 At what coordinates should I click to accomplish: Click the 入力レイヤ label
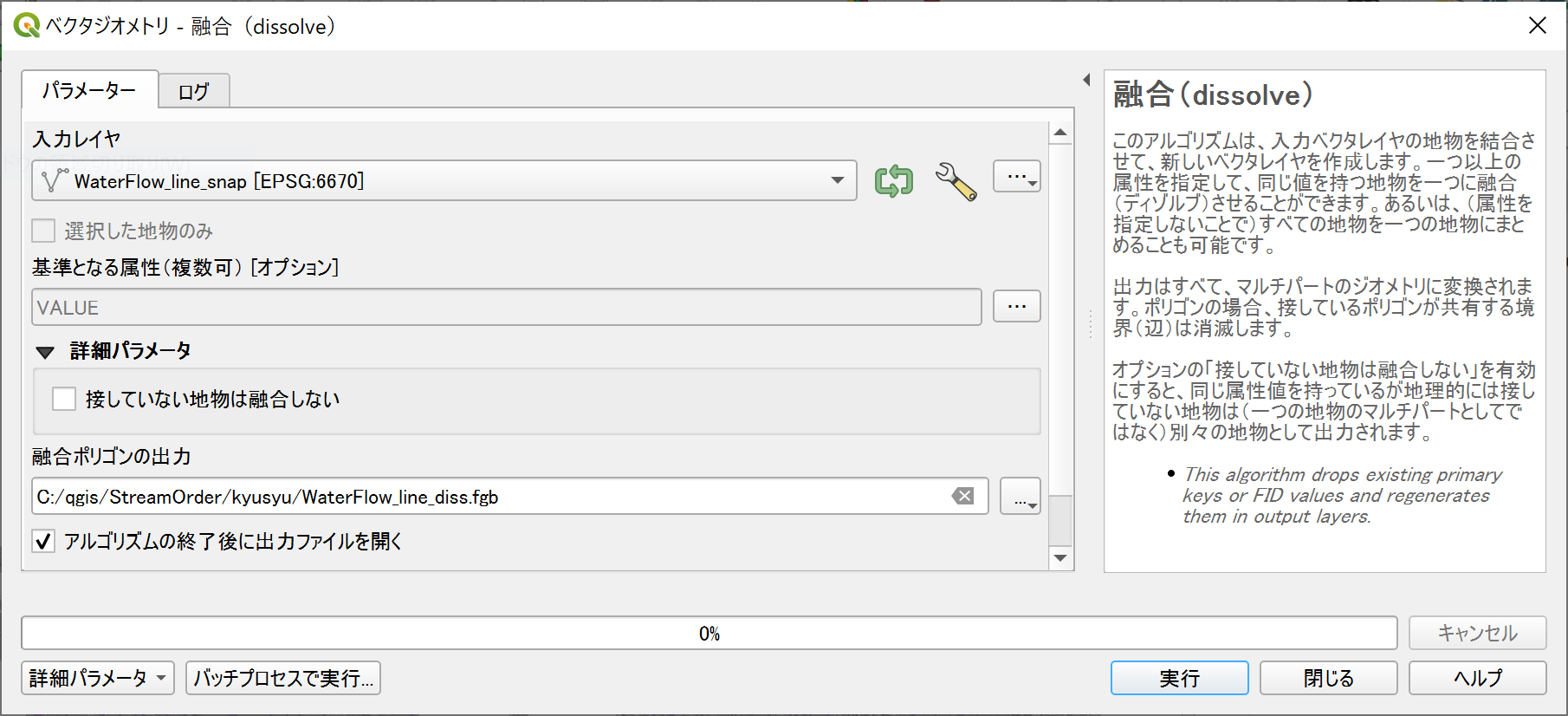coord(76,139)
